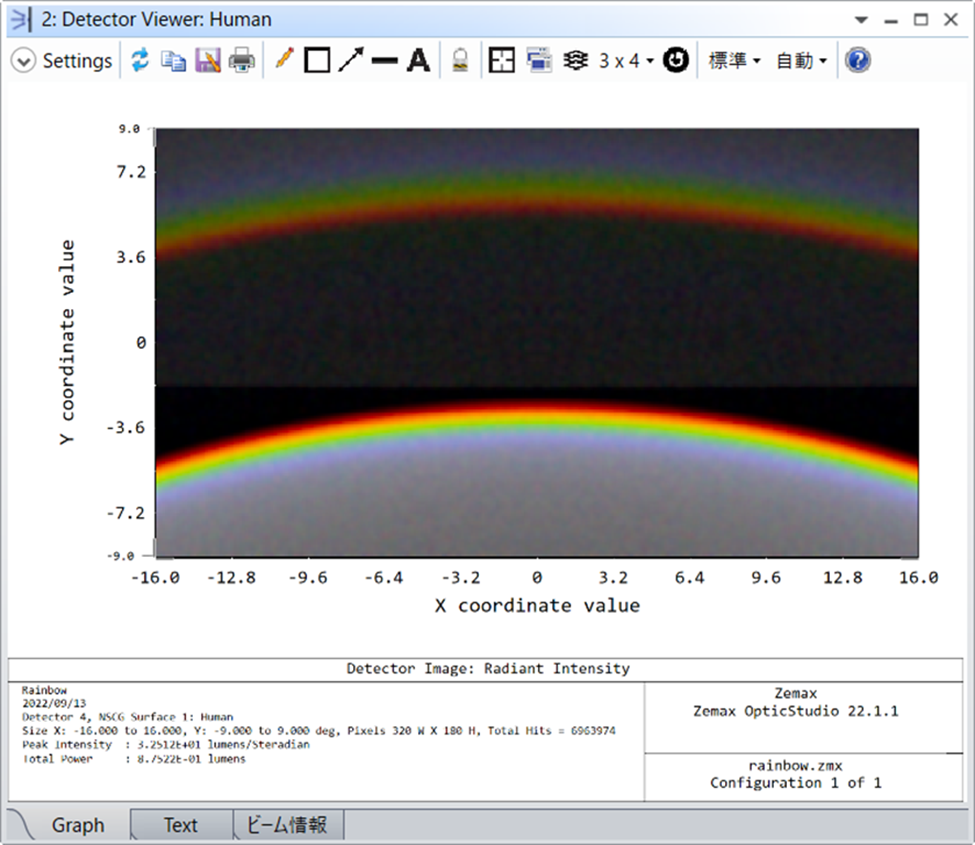Click the 'Zemax OpticStudio 22.1.1' text
The image size is (975, 845).
(796, 711)
